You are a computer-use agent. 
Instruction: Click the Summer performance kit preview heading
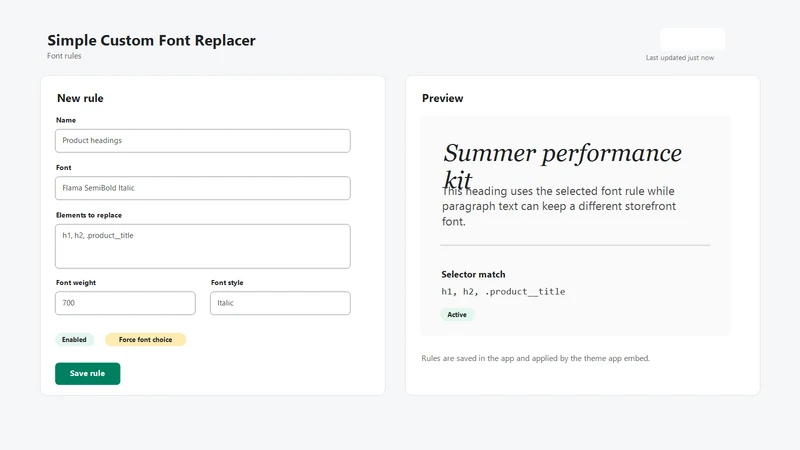(562, 165)
